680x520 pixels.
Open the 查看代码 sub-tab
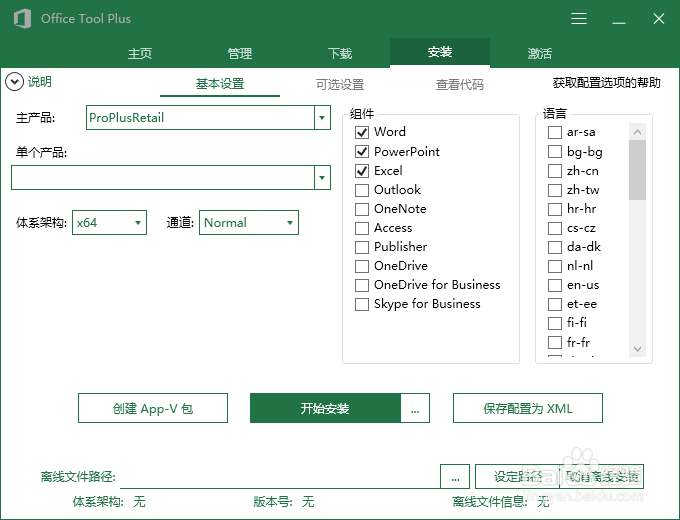pos(460,84)
